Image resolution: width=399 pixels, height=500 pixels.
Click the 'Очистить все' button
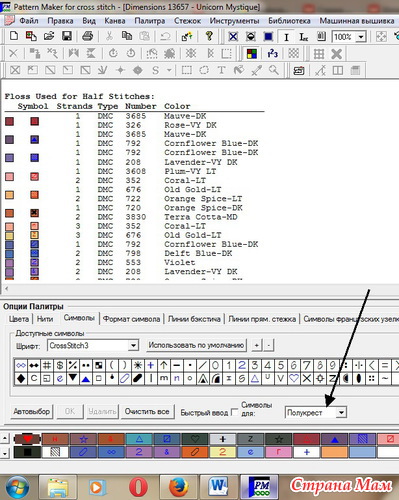pos(147,412)
